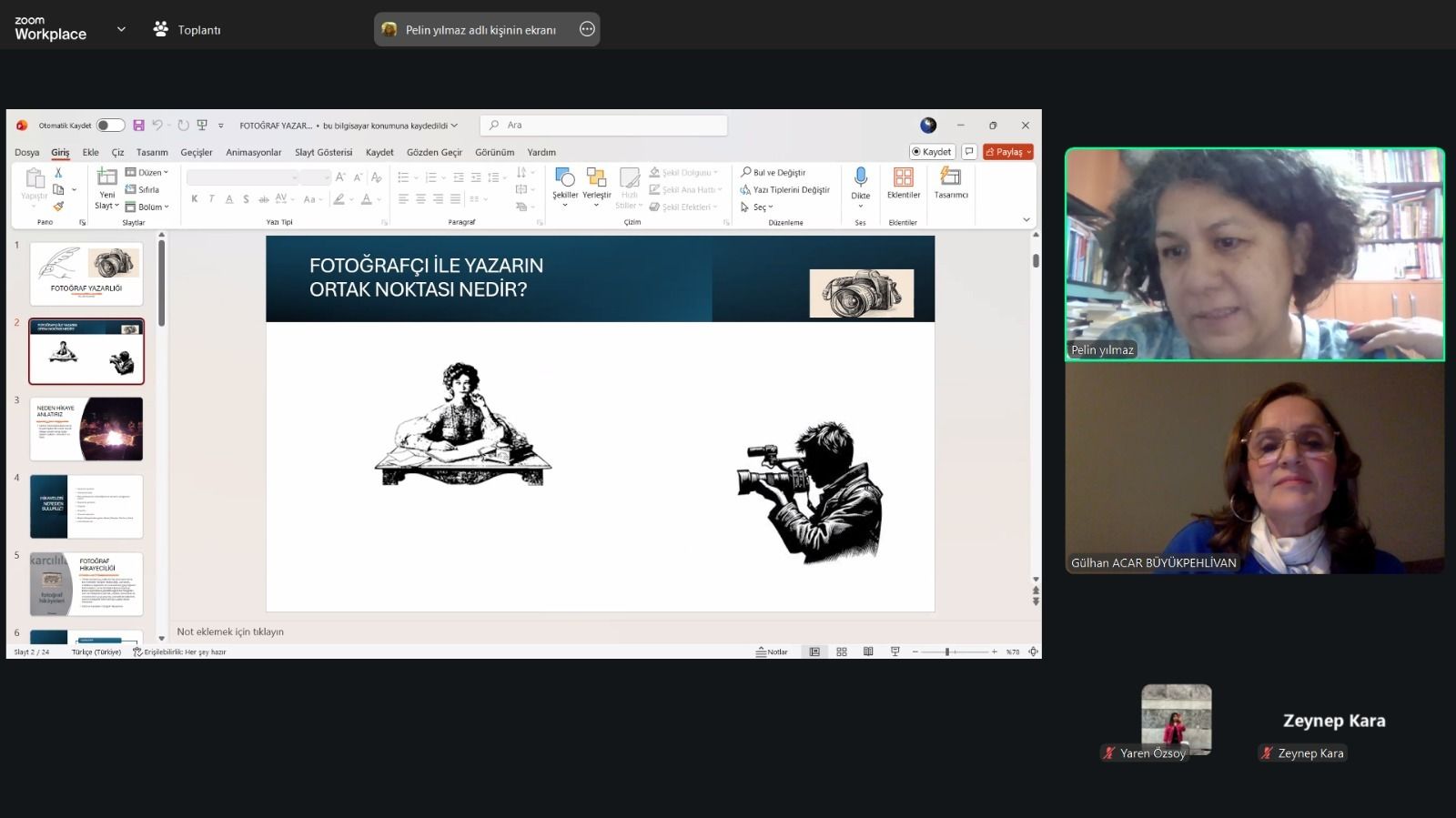Viewport: 1456px width, 818px height.
Task: Toggle italic T formatting
Action: pyautogui.click(x=211, y=198)
